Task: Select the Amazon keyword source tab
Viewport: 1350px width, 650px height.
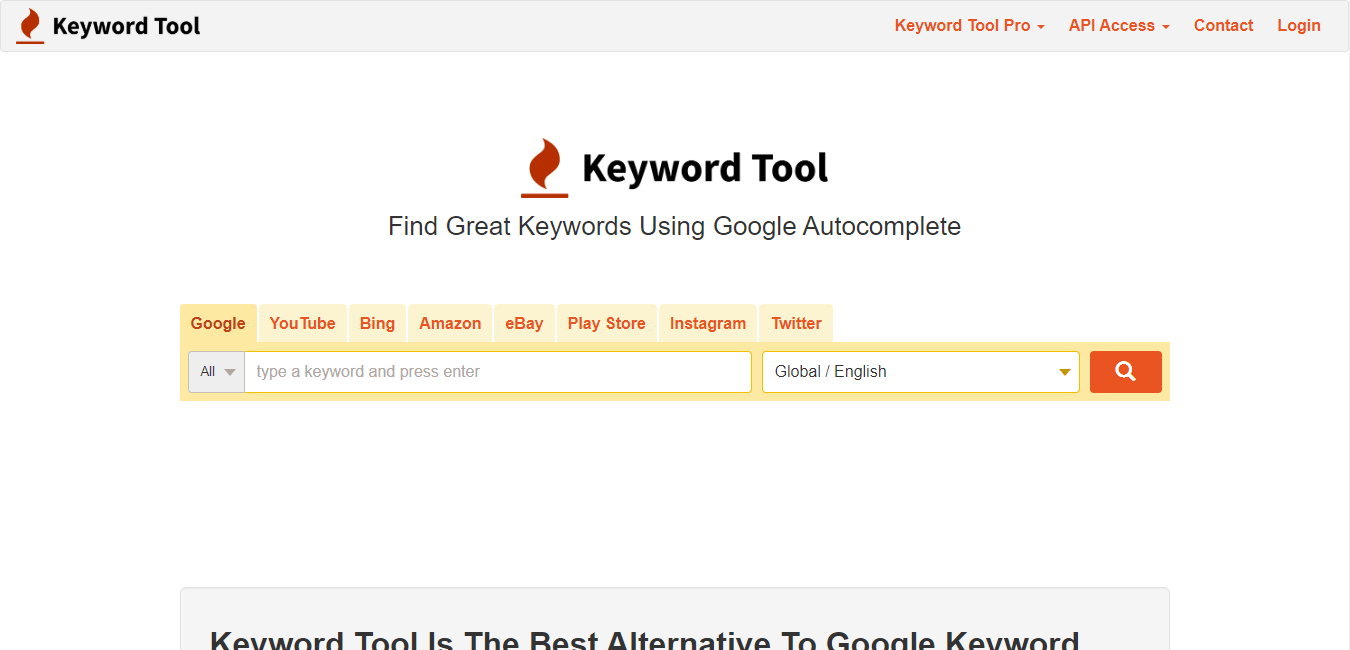Action: coord(450,323)
